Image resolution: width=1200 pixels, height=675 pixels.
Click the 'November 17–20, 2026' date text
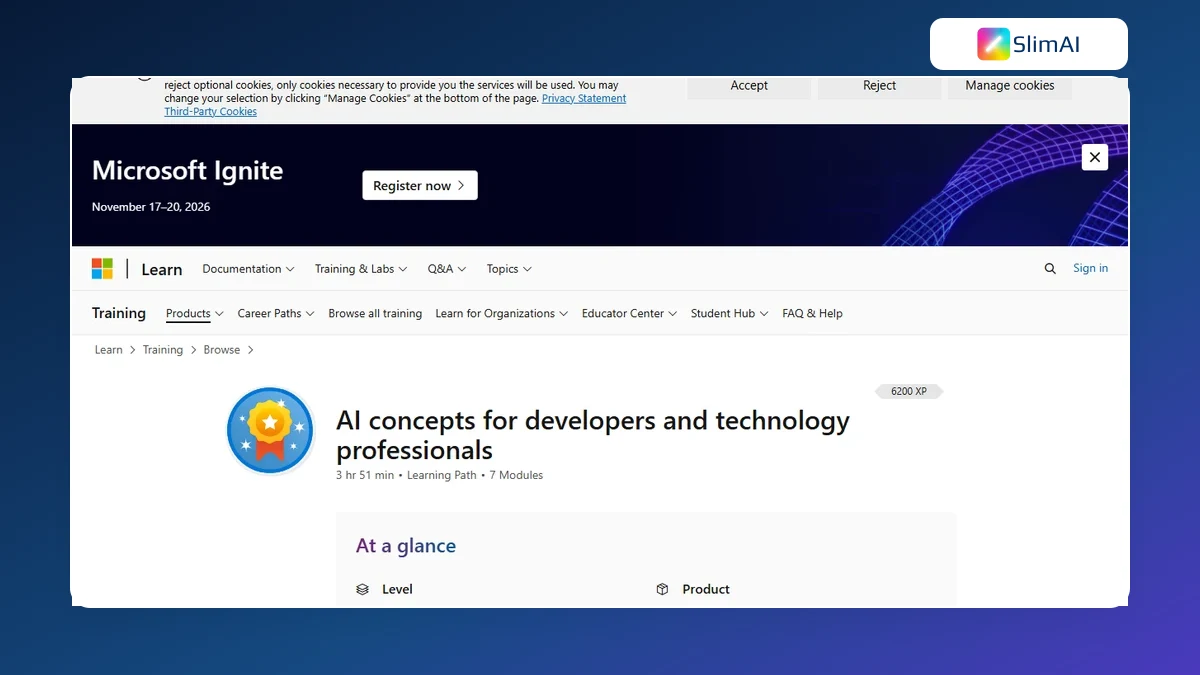151,207
